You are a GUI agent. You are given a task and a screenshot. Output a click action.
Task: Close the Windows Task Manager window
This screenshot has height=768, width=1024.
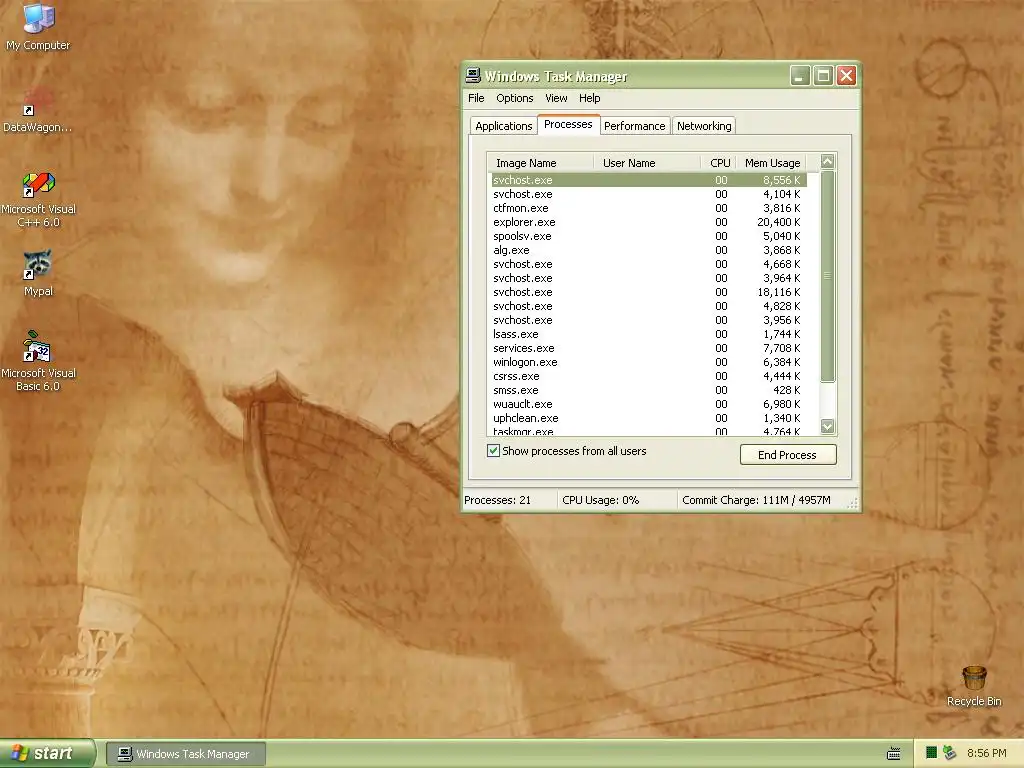click(846, 76)
